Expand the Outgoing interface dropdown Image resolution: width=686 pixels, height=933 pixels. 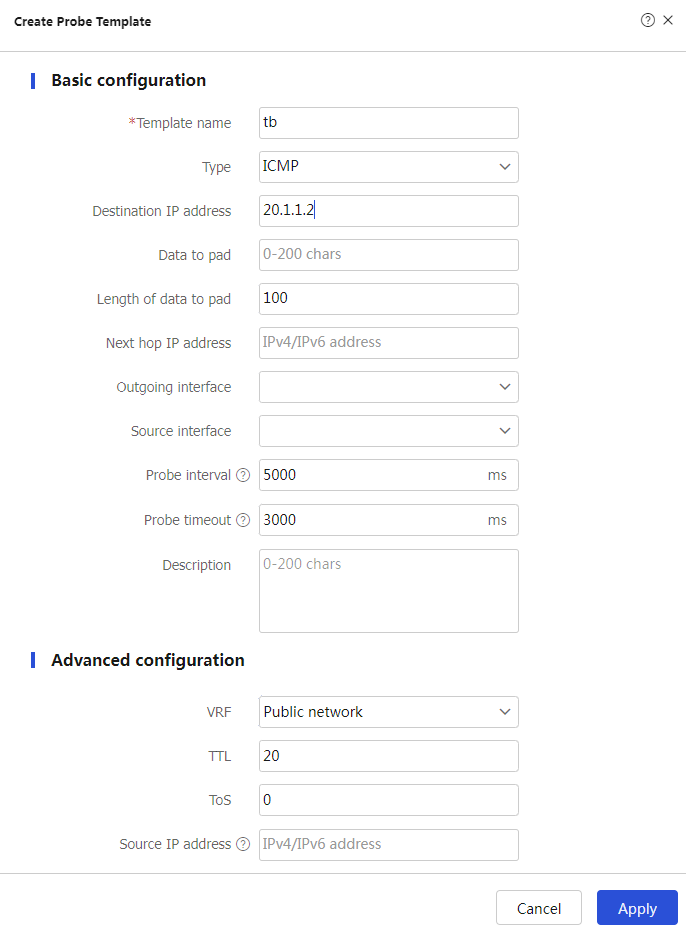point(389,387)
